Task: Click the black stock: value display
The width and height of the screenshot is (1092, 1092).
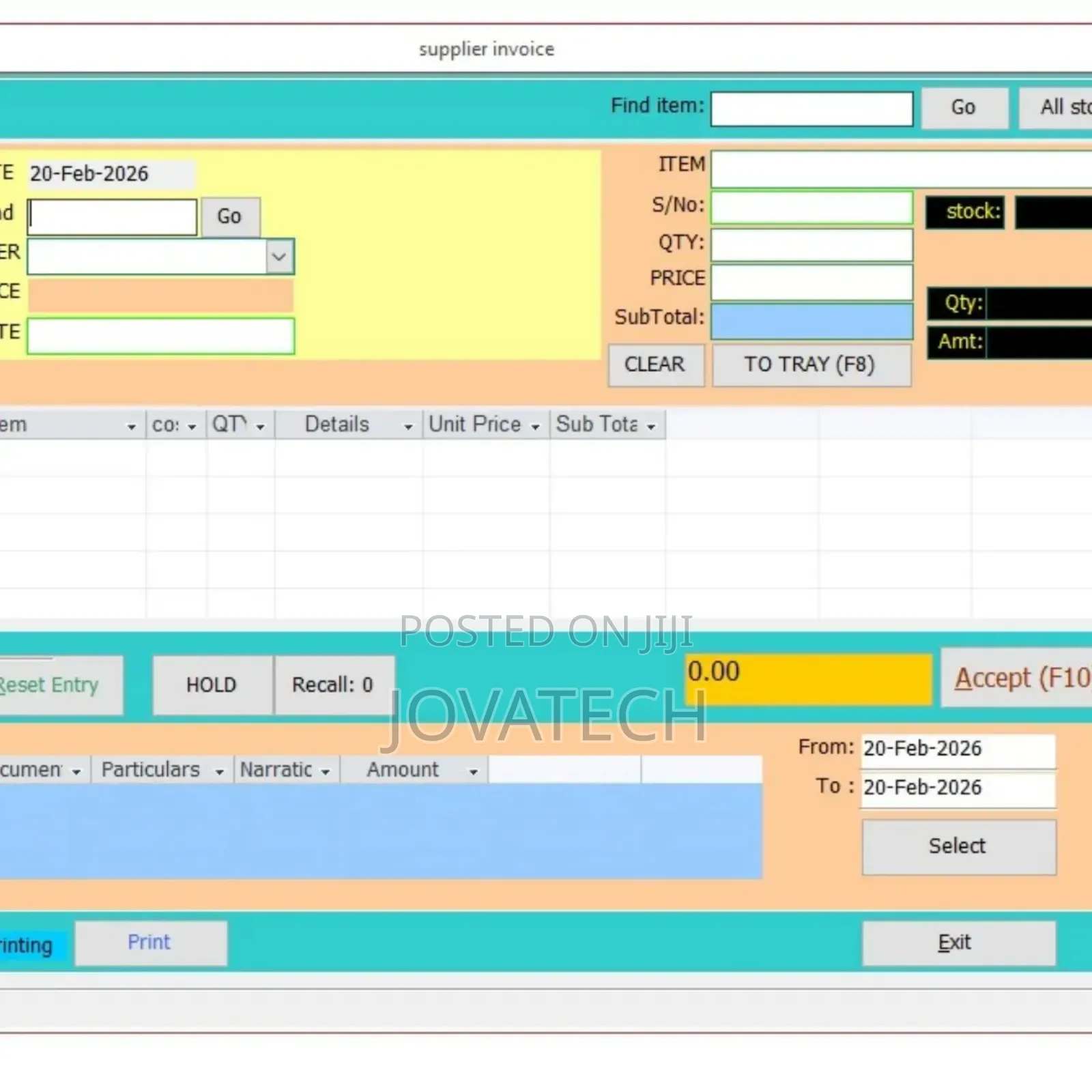Action: (x=1054, y=212)
